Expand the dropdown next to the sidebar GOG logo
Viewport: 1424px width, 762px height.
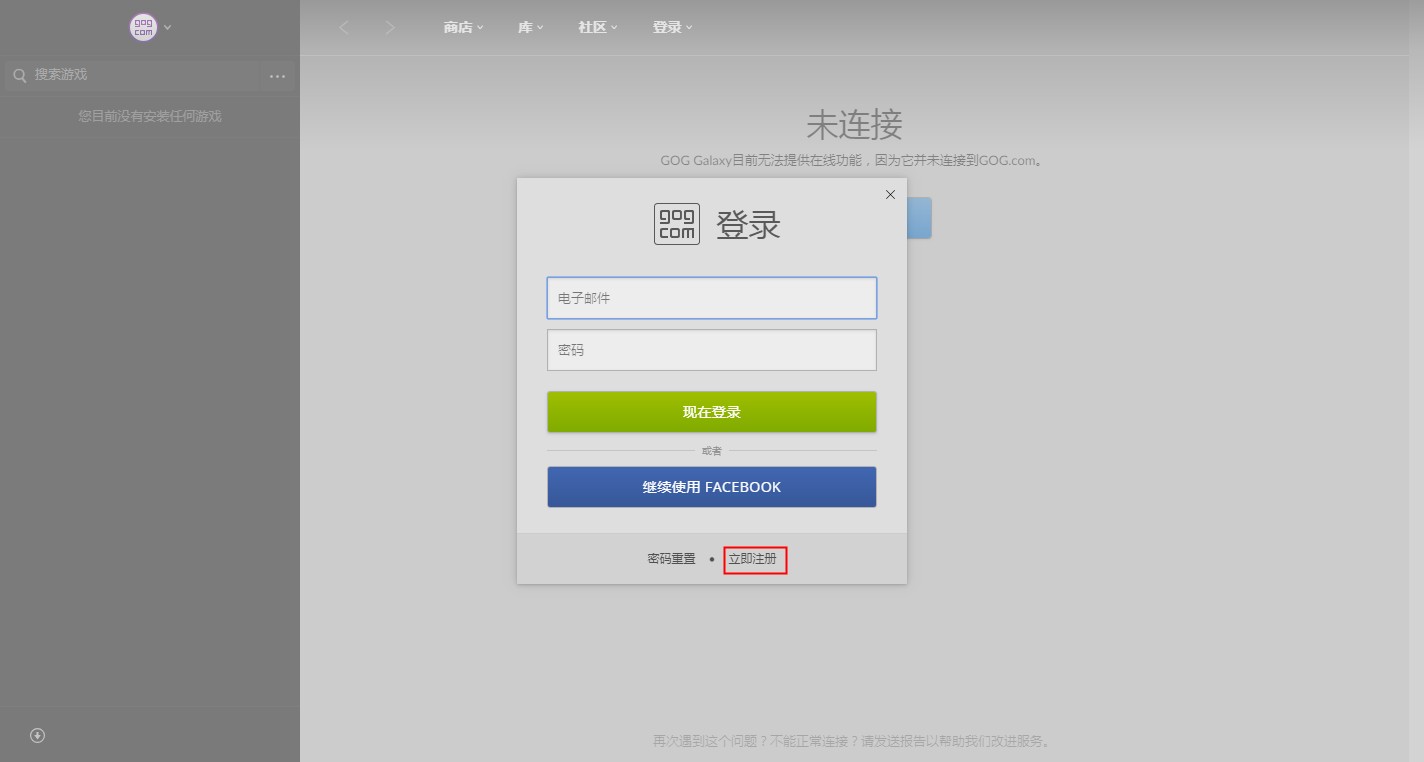tap(166, 27)
